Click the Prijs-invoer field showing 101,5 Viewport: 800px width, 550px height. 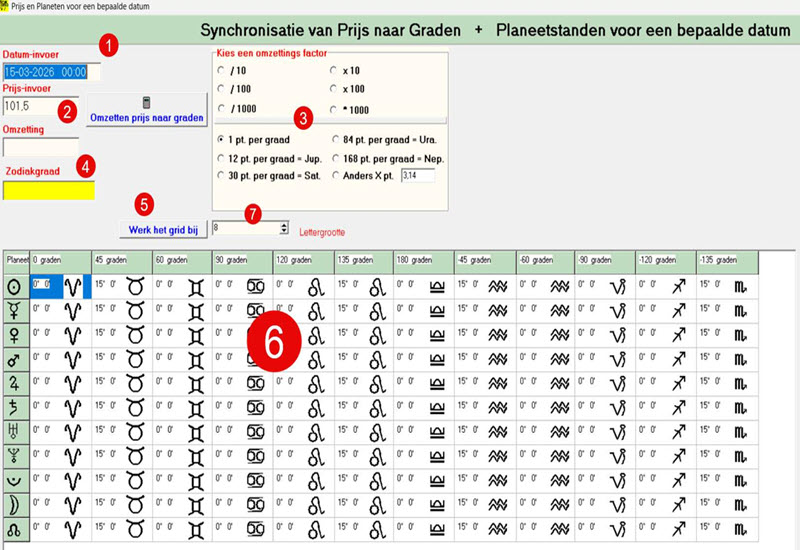click(x=41, y=106)
